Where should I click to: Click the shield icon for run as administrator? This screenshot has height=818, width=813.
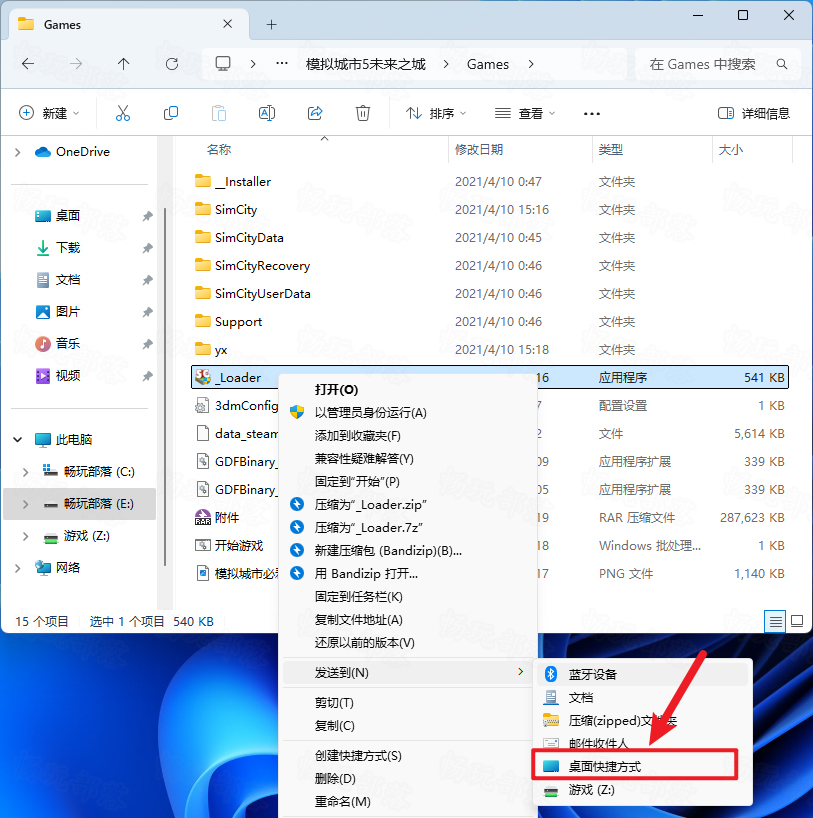(297, 412)
